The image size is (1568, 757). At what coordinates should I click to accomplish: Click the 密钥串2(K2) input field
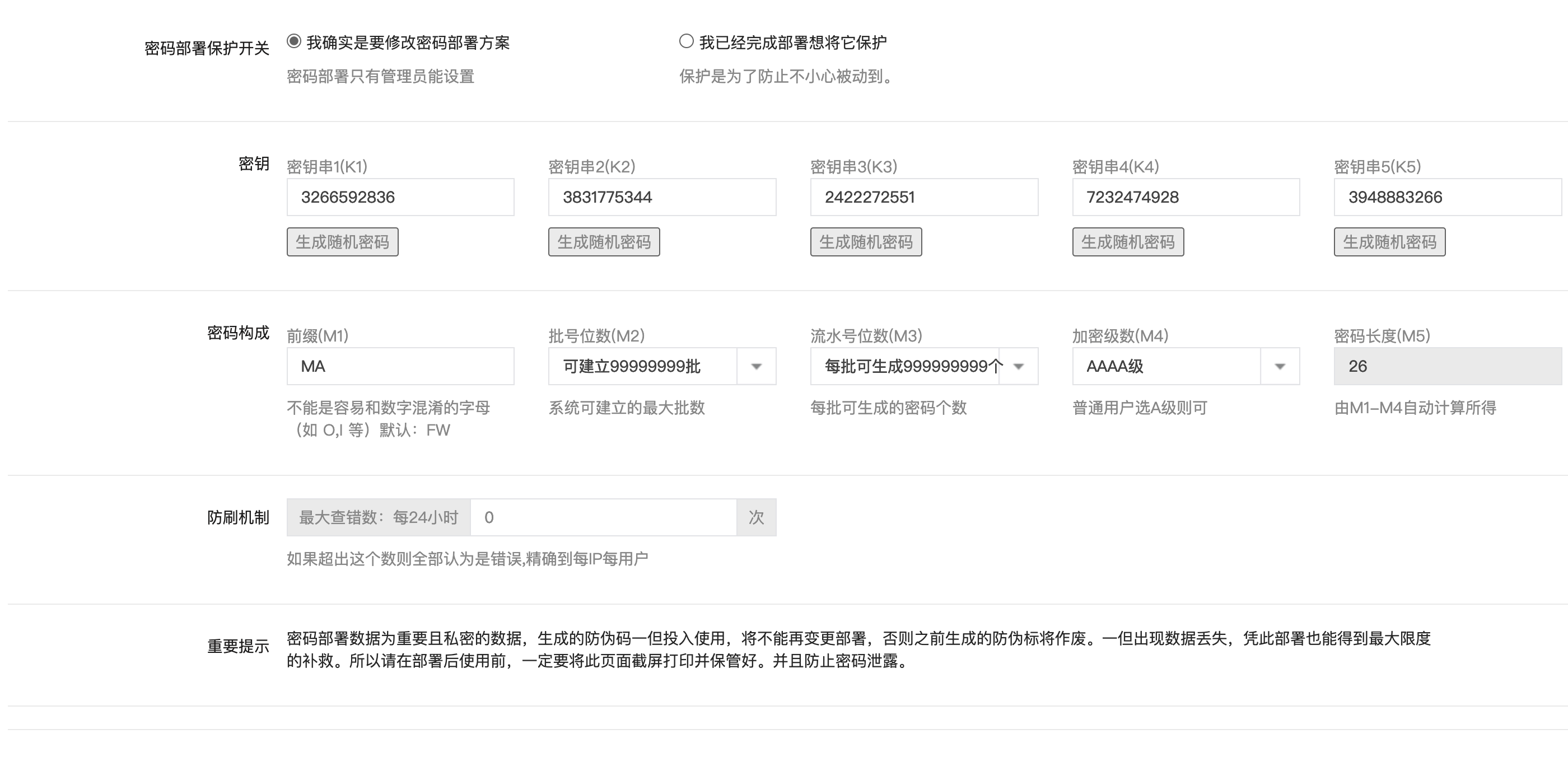[x=662, y=197]
